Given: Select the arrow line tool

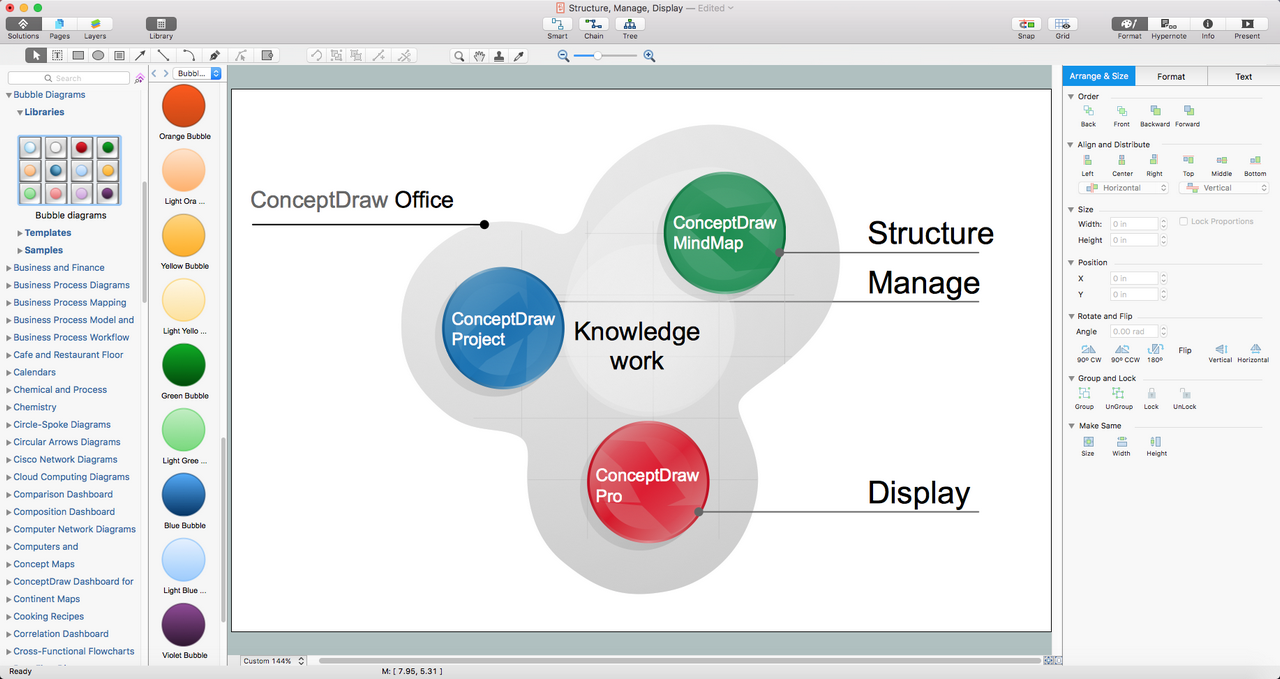Looking at the screenshot, I should coord(141,56).
